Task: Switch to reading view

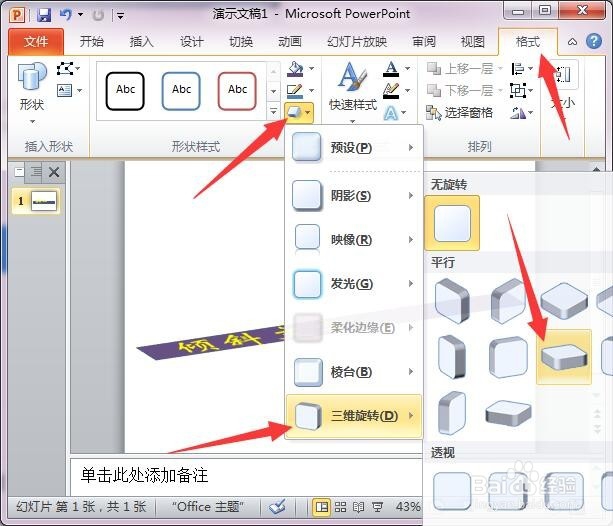Action: (358, 507)
